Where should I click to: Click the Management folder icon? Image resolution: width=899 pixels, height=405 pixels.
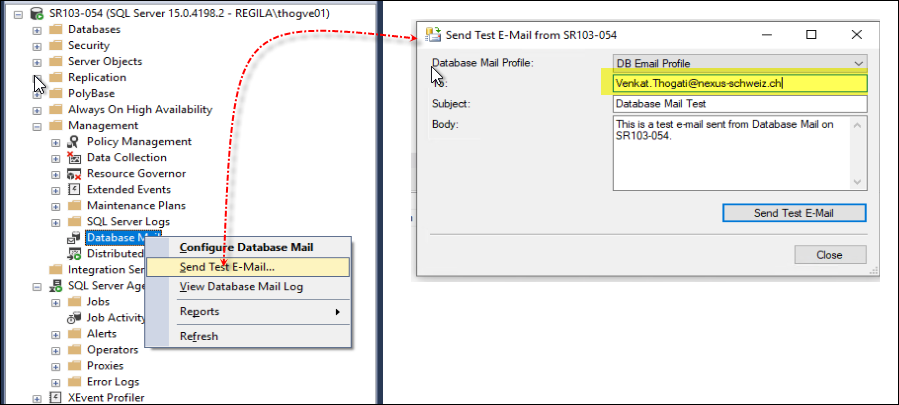tap(56, 126)
